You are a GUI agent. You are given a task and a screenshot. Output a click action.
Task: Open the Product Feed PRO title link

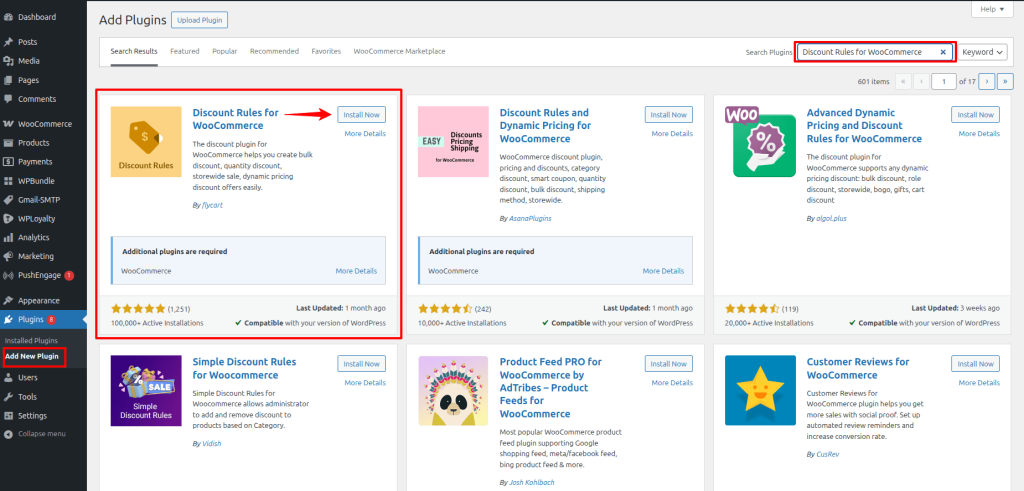(551, 388)
